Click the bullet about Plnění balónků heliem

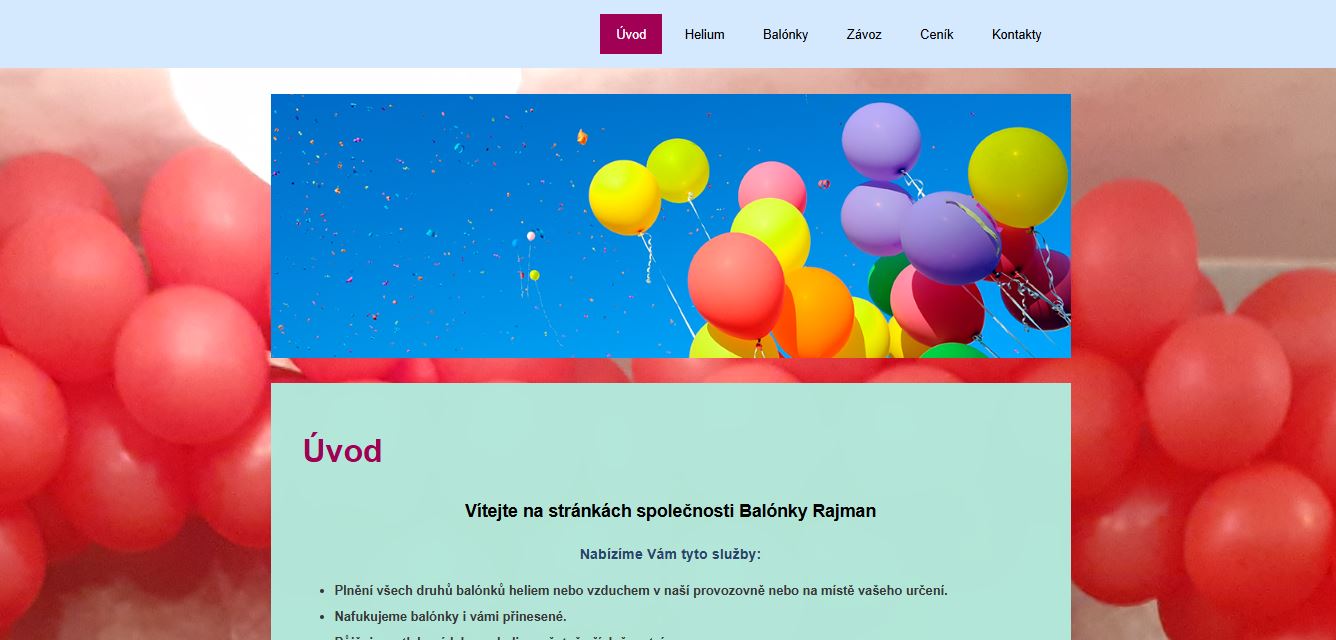tap(641, 591)
